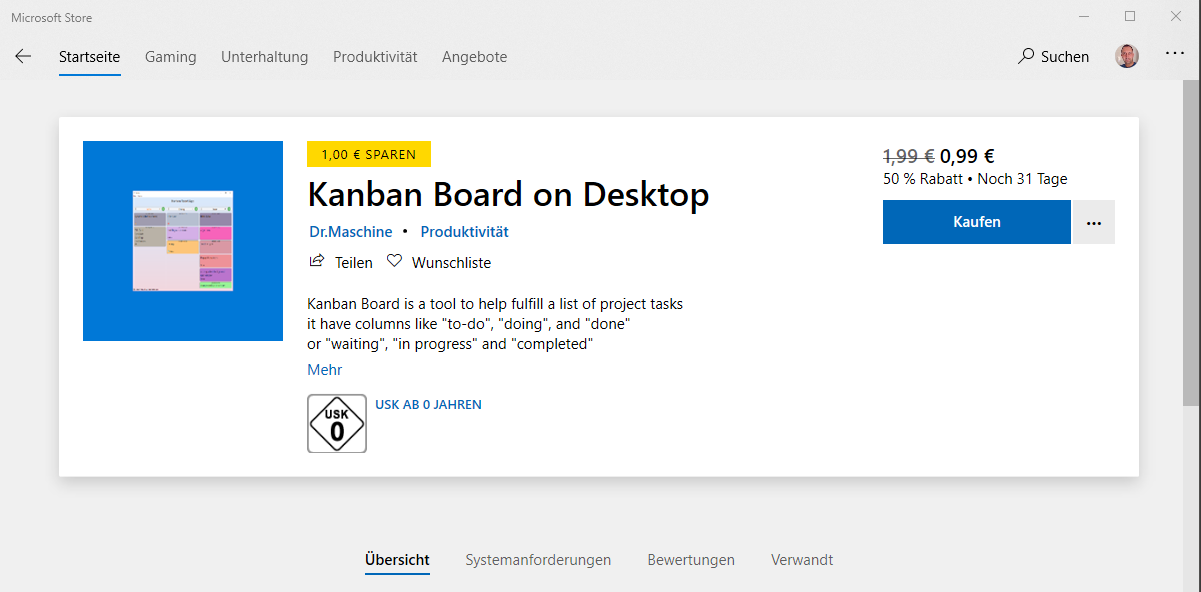The height and width of the screenshot is (592, 1201).
Task: Select the Produktivität navigation tab
Action: (375, 57)
